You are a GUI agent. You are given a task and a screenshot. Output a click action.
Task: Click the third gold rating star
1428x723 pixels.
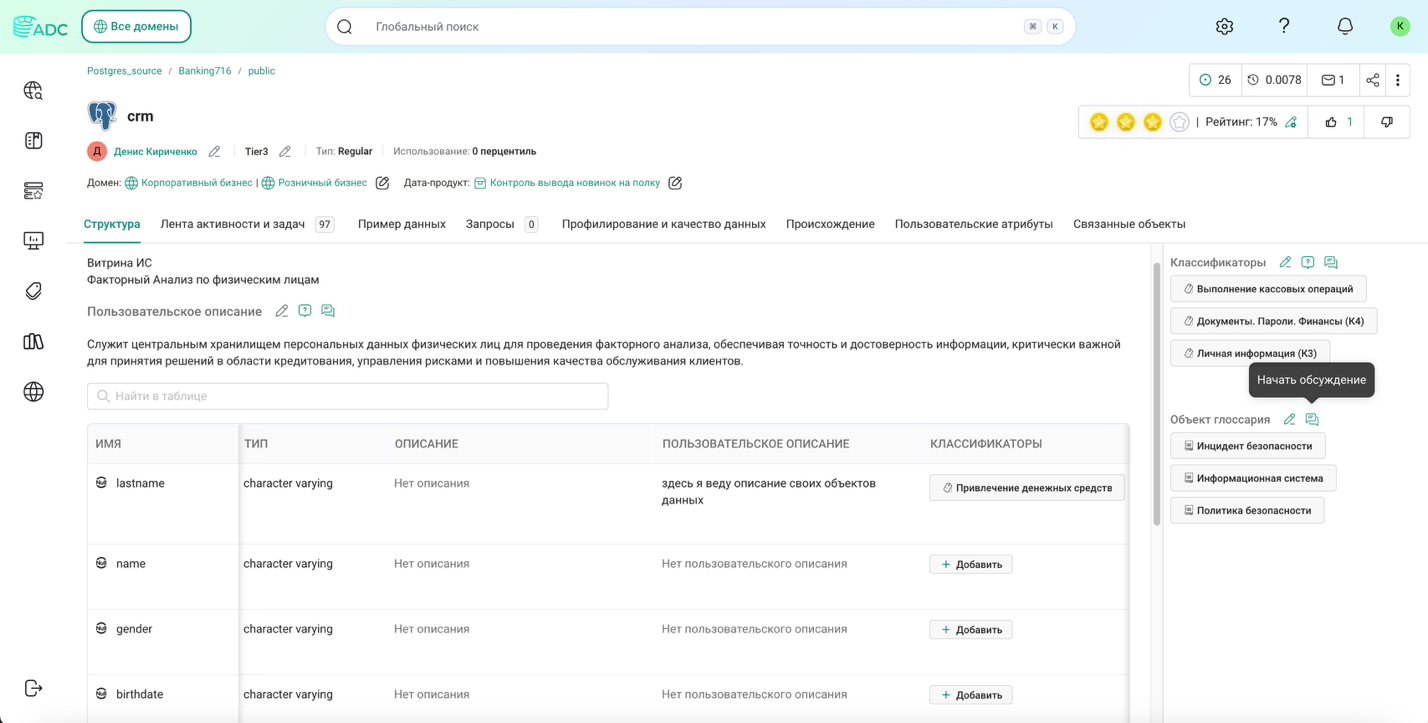[1153, 122]
